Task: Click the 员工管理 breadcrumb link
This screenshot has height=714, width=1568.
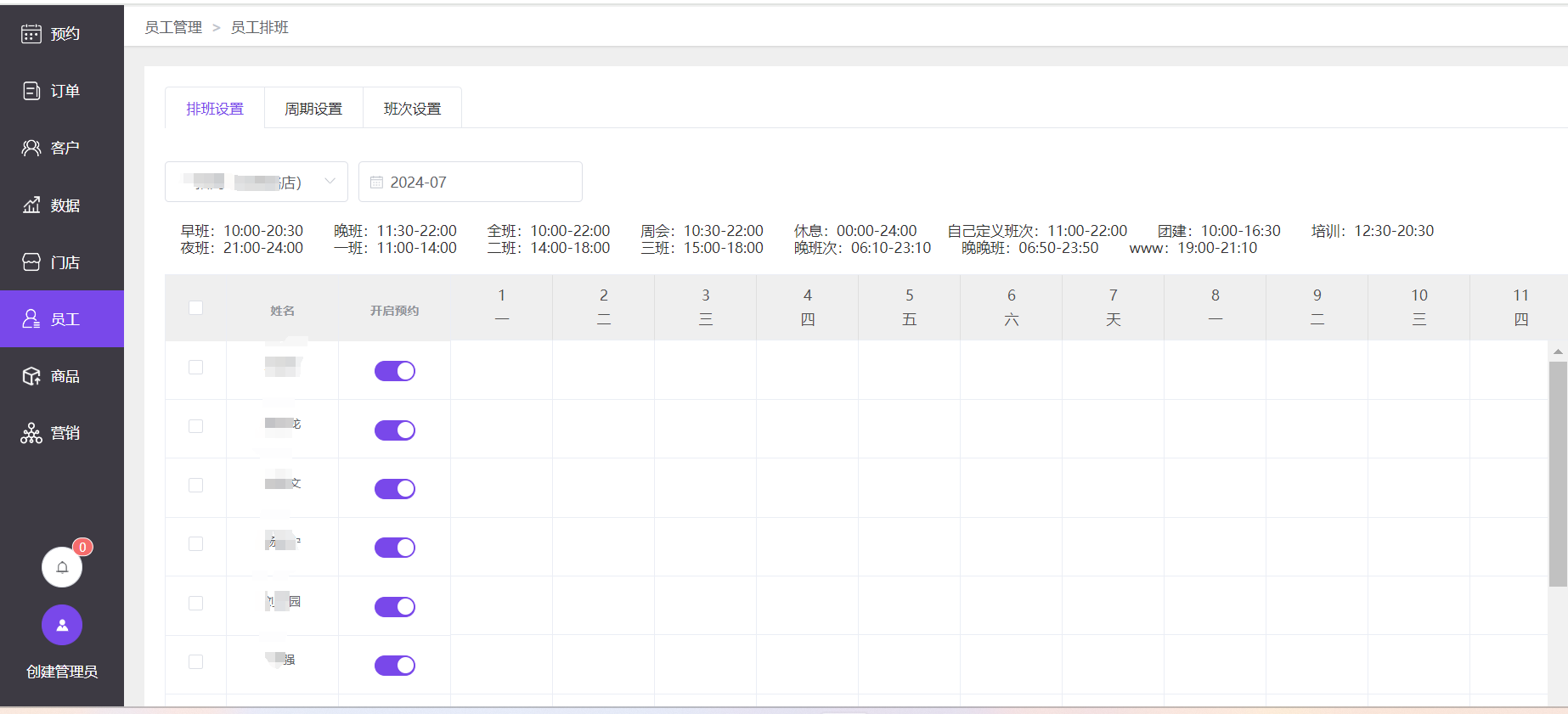Action: [173, 27]
